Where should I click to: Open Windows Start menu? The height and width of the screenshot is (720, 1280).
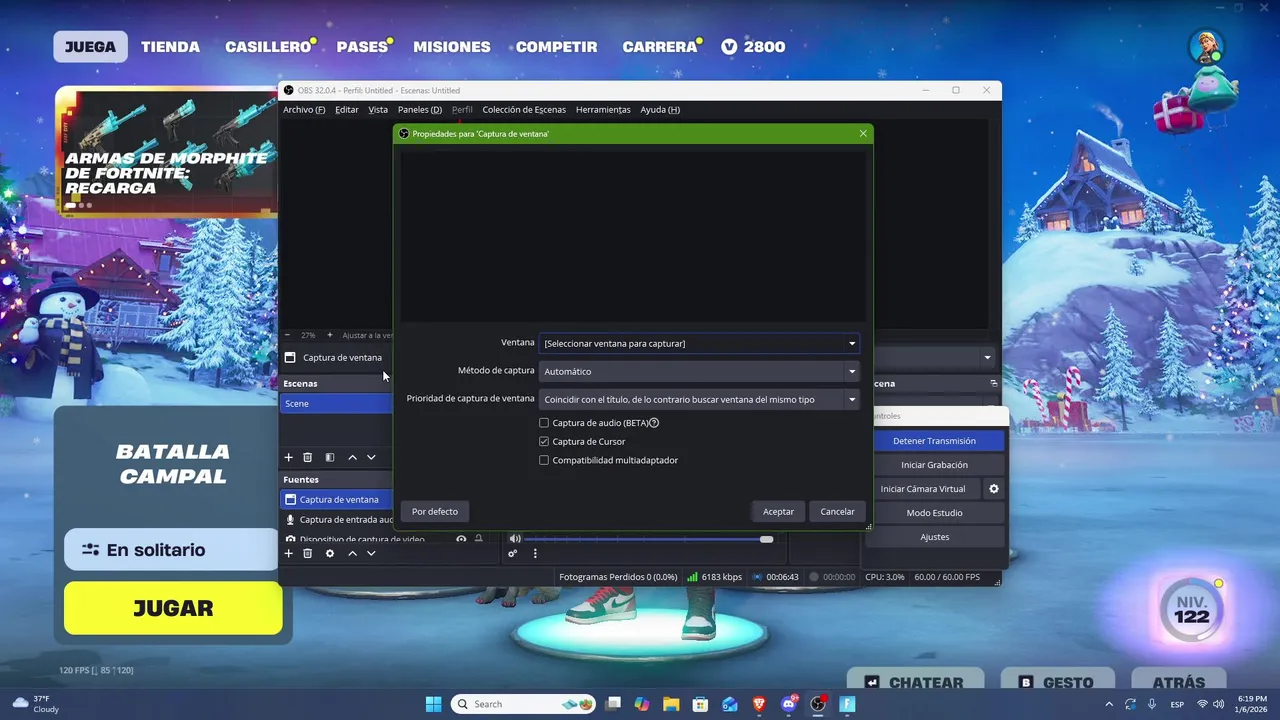coord(434,704)
